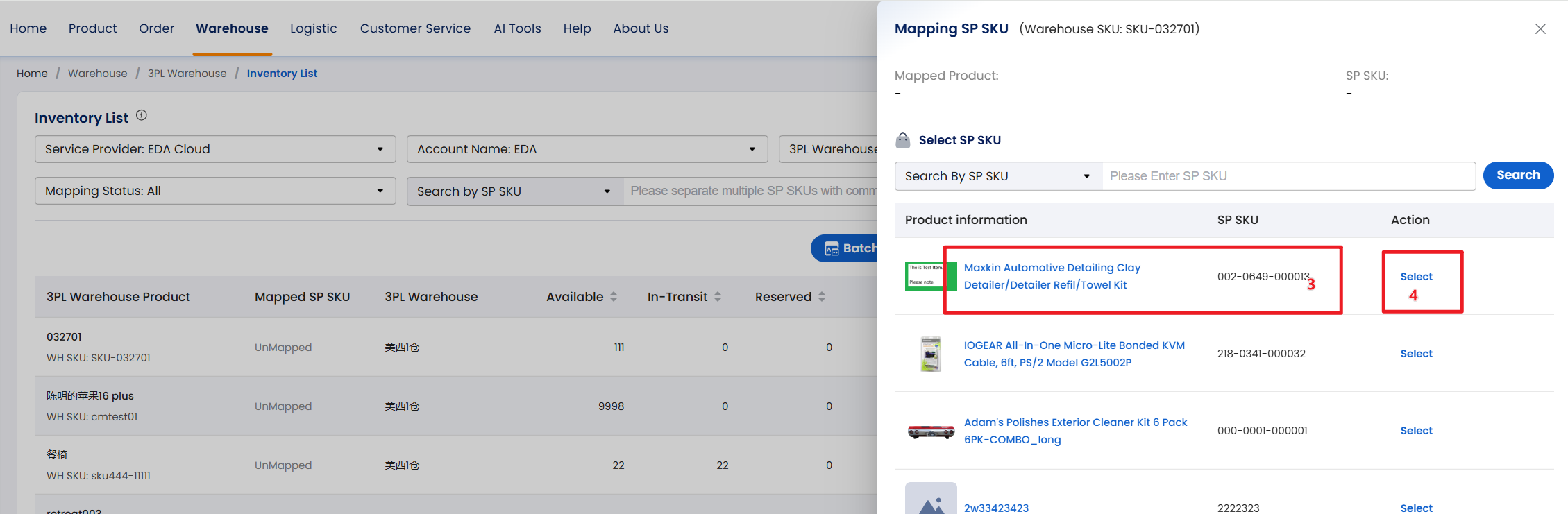Click the Inventory List breadcrumb
The height and width of the screenshot is (514, 1568).
282,74
